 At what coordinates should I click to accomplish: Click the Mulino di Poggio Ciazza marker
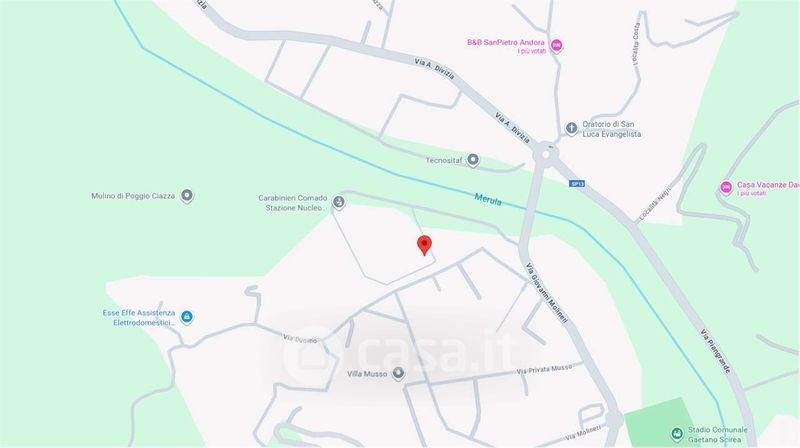point(187,196)
